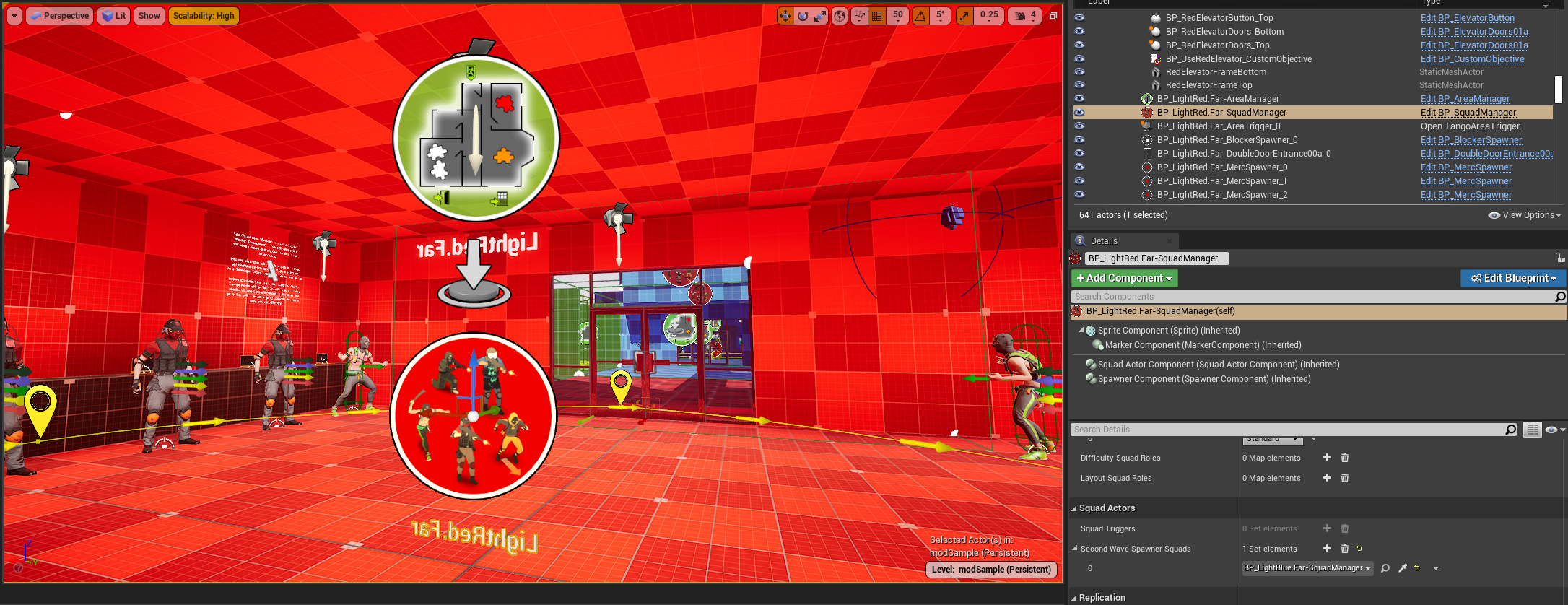Open the Edit BP_CustomObjective link
The width and height of the screenshot is (1568, 605).
[1472, 59]
